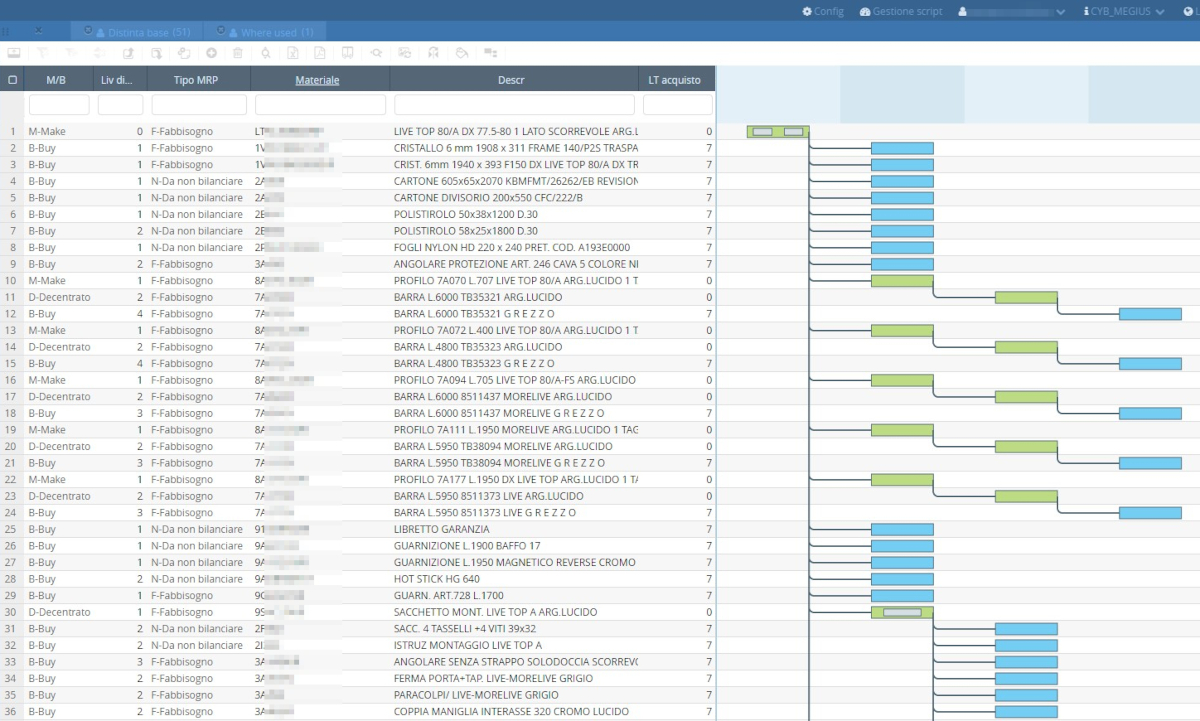The height and width of the screenshot is (721, 1200).
Task: Click the paint bucket icon in toolbar
Action: click(461, 53)
